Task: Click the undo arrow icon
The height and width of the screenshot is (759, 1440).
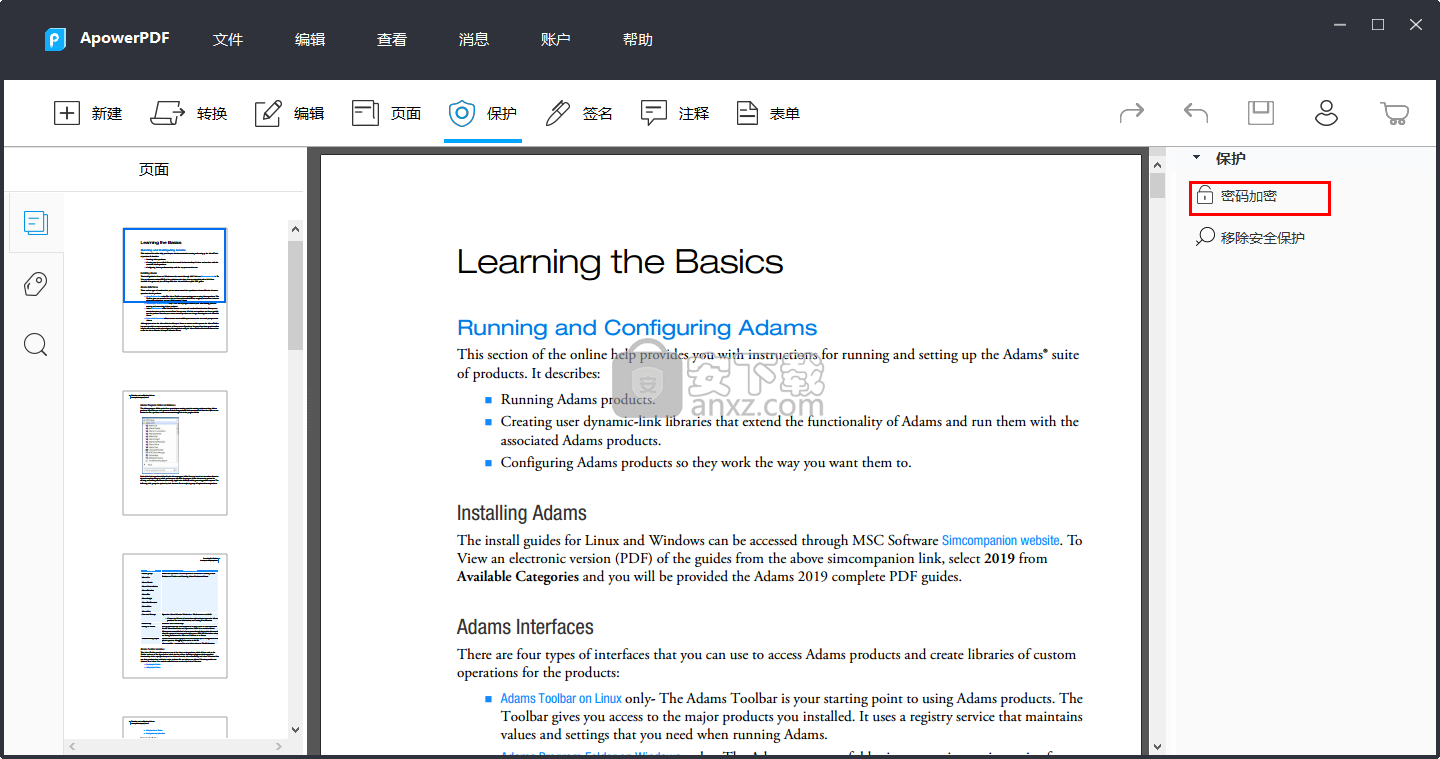Action: click(1196, 113)
